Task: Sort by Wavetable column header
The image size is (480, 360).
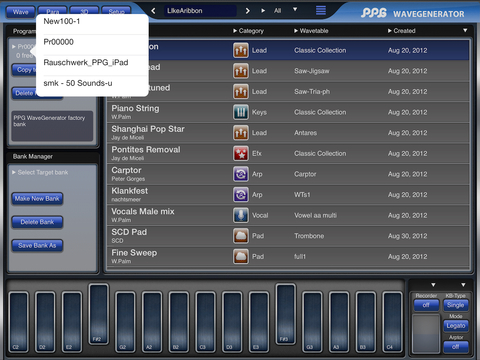Action: pyautogui.click(x=311, y=31)
